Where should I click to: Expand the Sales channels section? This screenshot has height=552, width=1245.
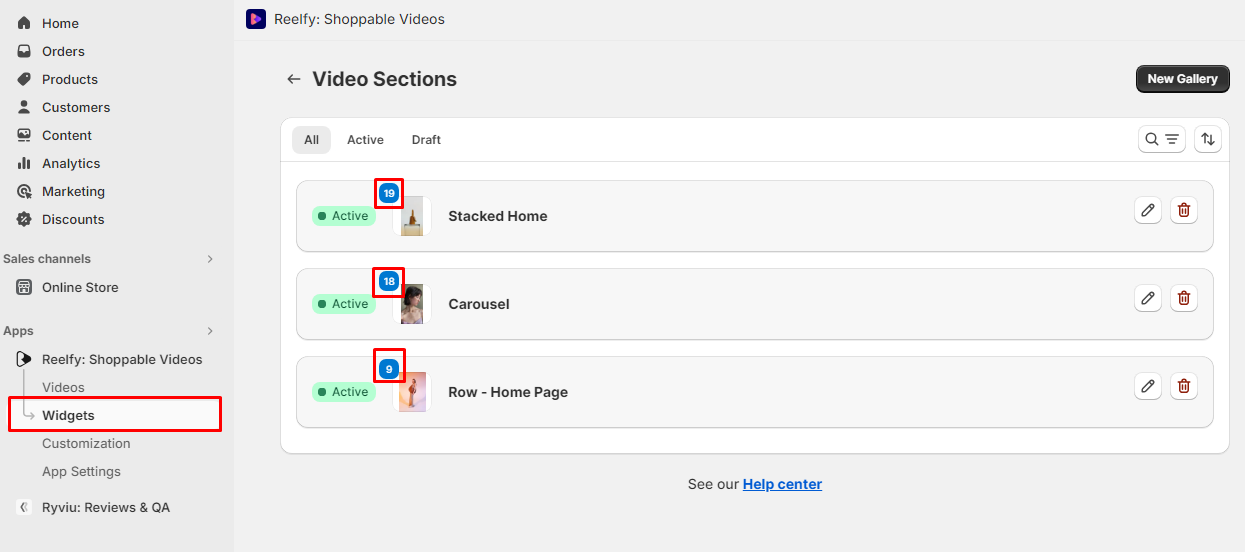coord(210,259)
